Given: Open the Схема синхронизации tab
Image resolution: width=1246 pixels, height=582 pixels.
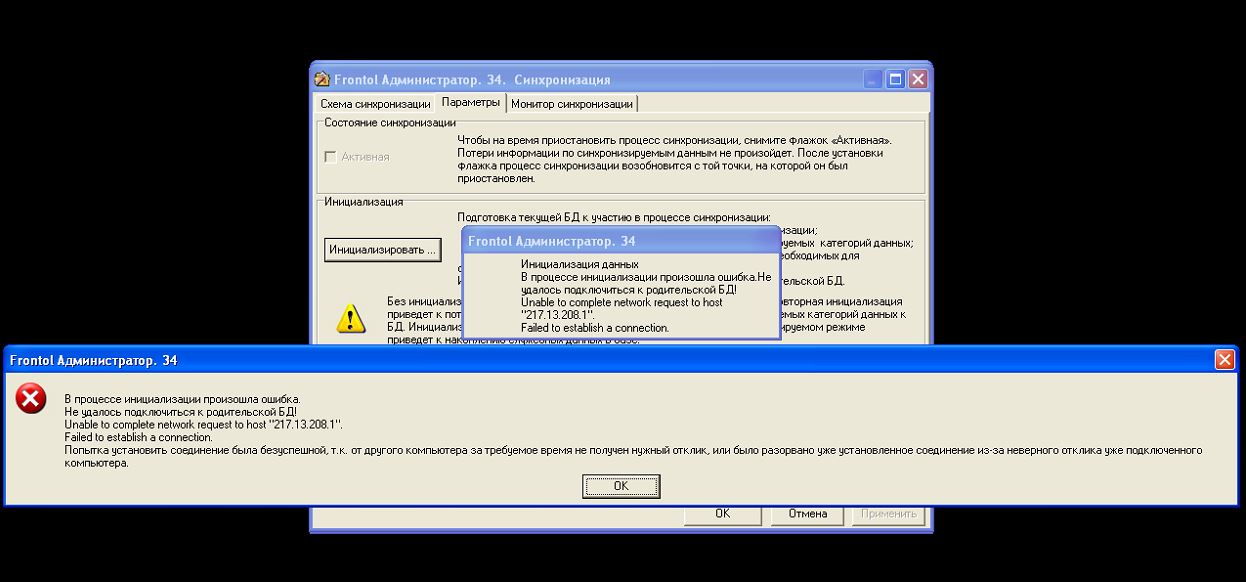Looking at the screenshot, I should 375,104.
